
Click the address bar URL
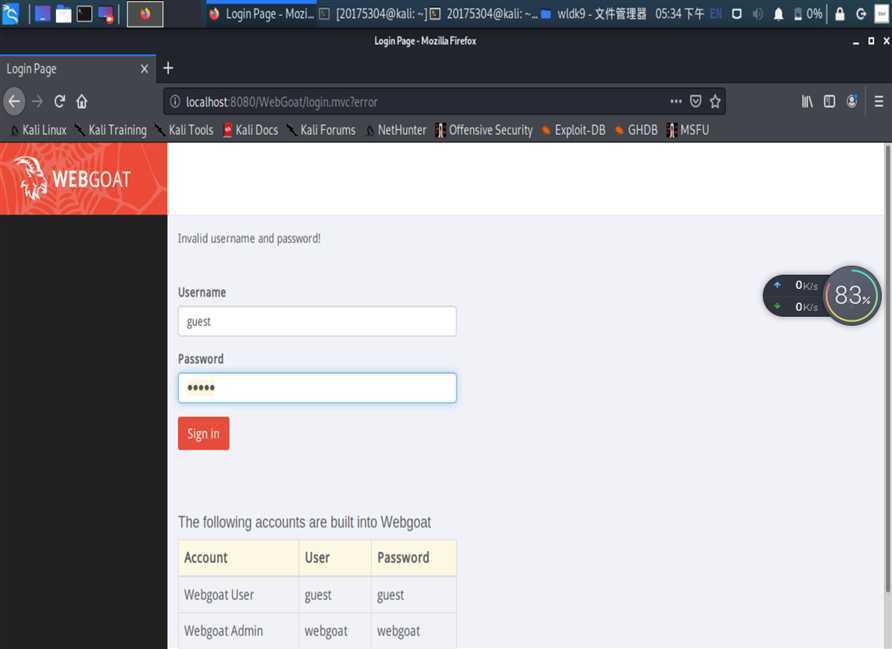(282, 102)
